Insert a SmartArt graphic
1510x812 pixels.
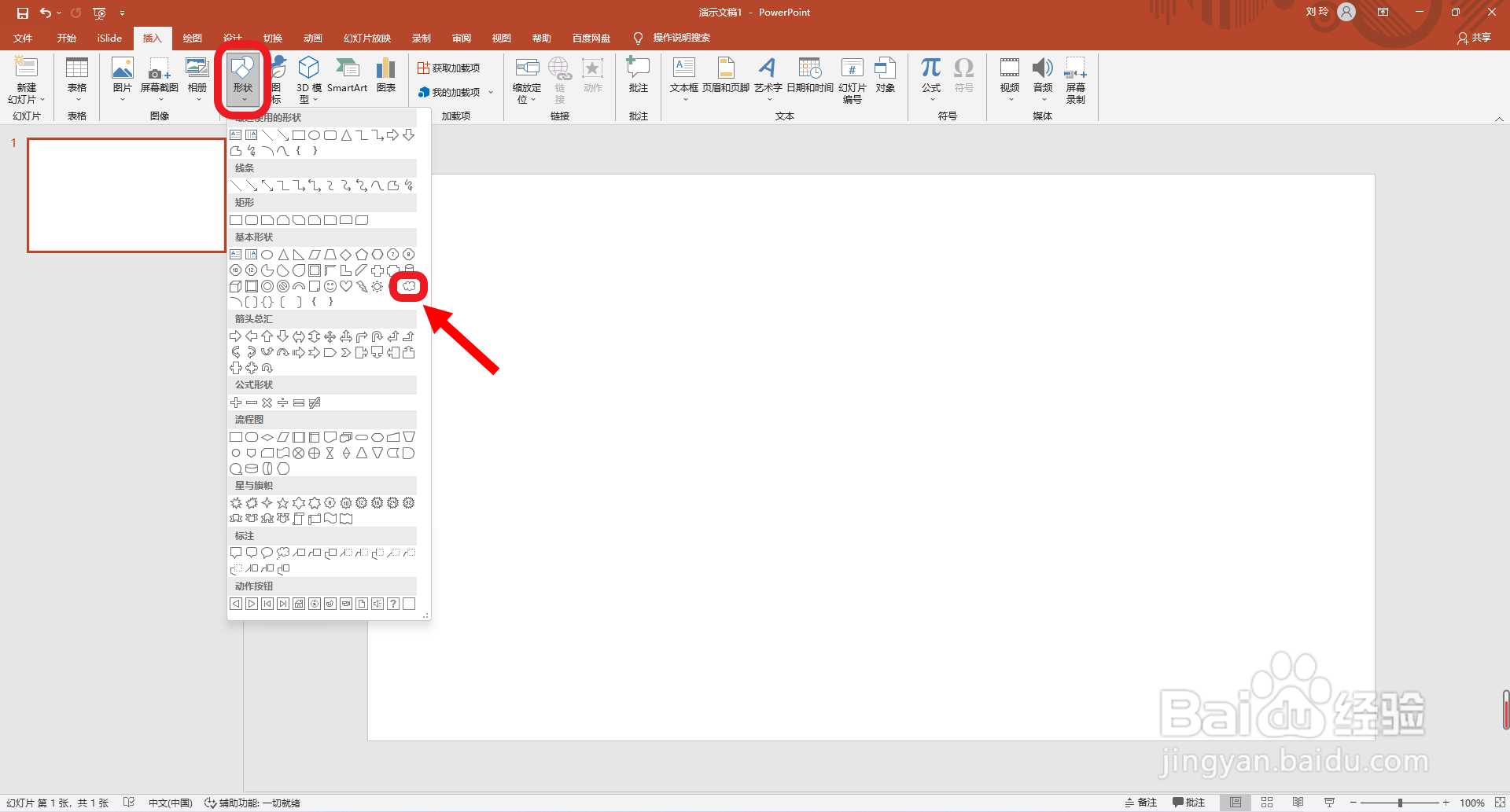(x=347, y=75)
